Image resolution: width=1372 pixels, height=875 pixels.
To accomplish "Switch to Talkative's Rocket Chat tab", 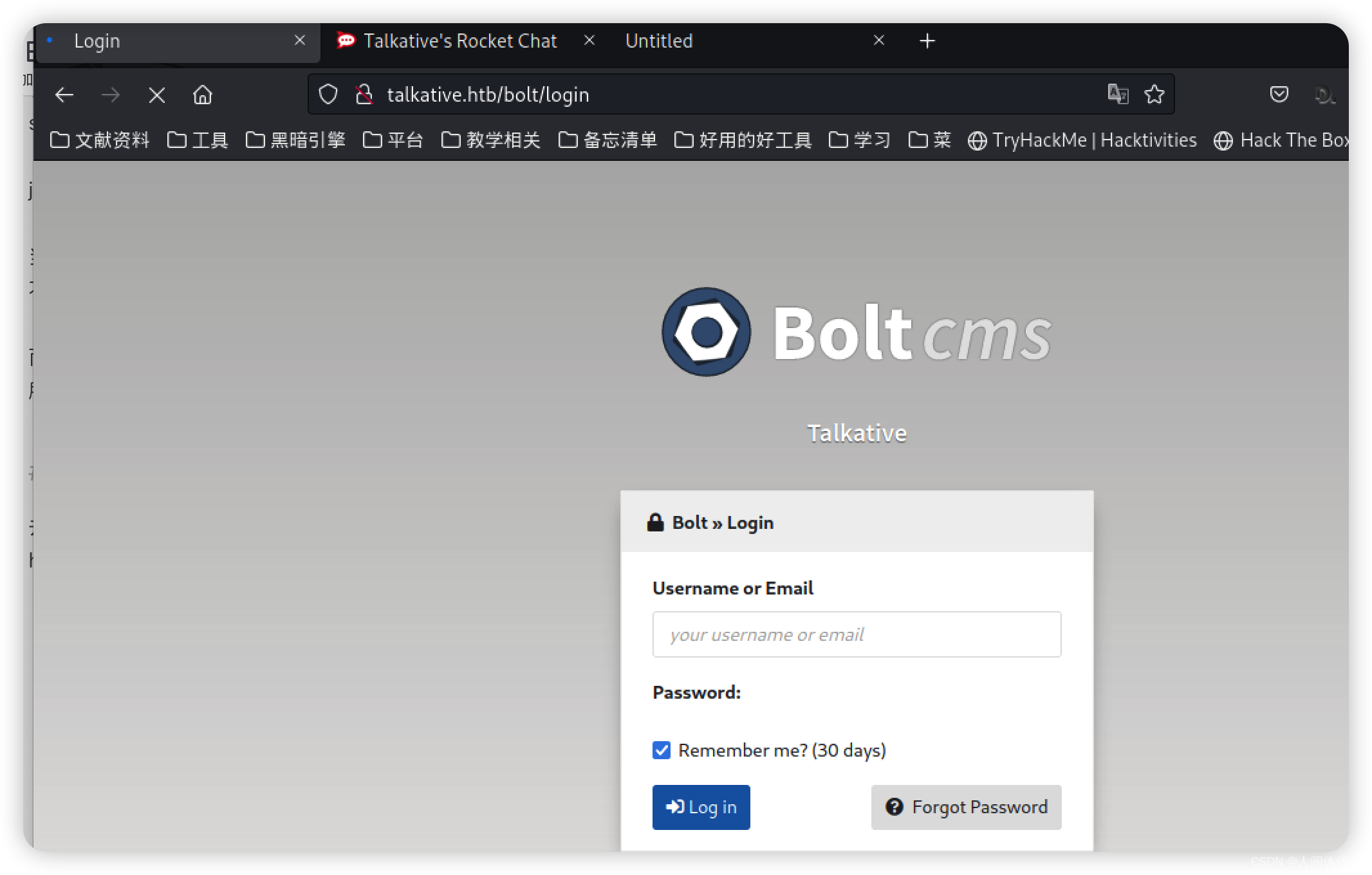I will (x=459, y=41).
